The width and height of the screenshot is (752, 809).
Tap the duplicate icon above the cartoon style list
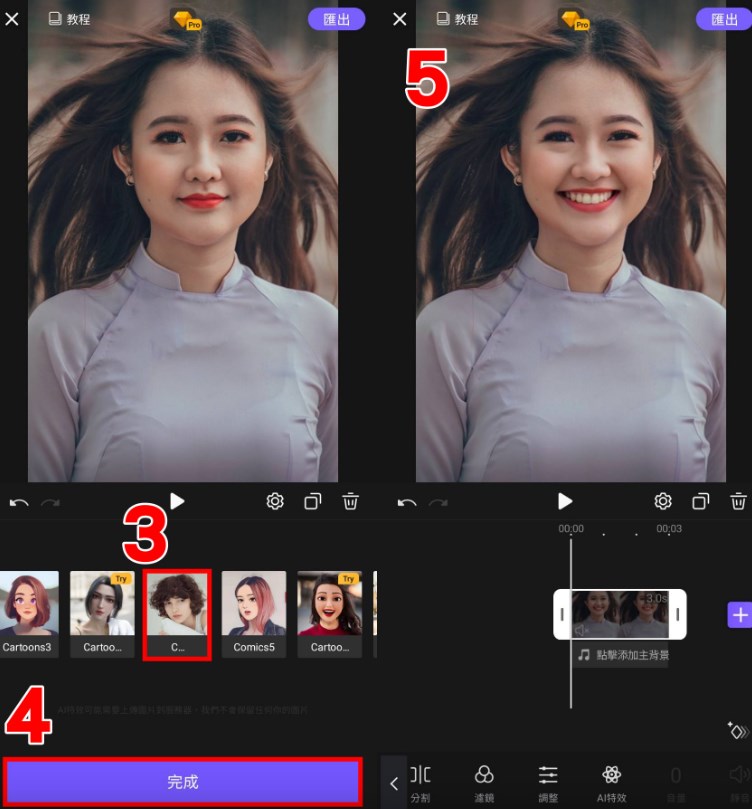tap(313, 501)
